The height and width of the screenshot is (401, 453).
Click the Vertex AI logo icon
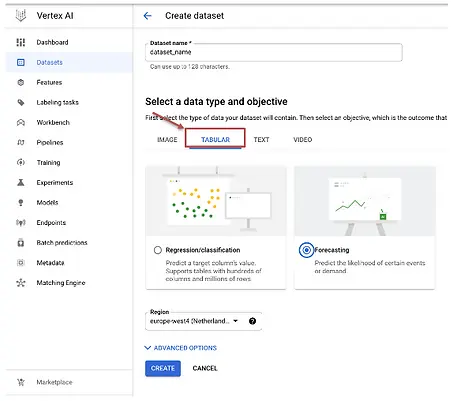[x=21, y=16]
